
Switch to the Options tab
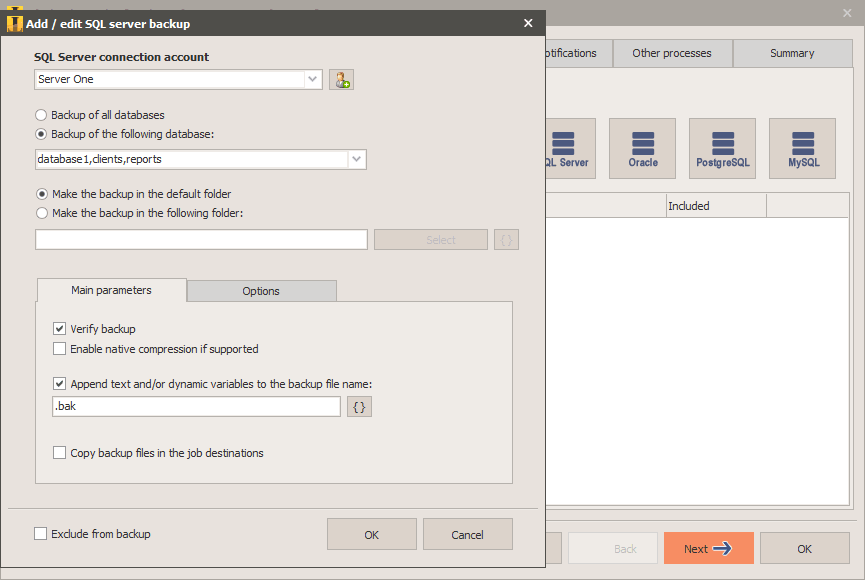pos(261,291)
